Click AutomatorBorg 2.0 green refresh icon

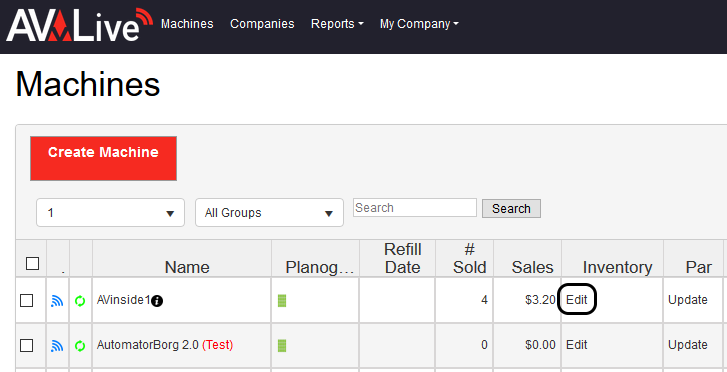tap(80, 346)
